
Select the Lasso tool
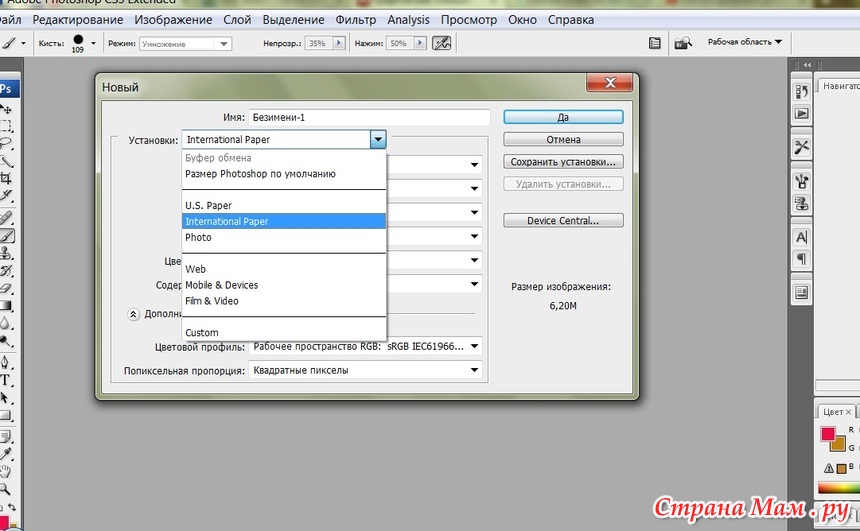[x=6, y=144]
